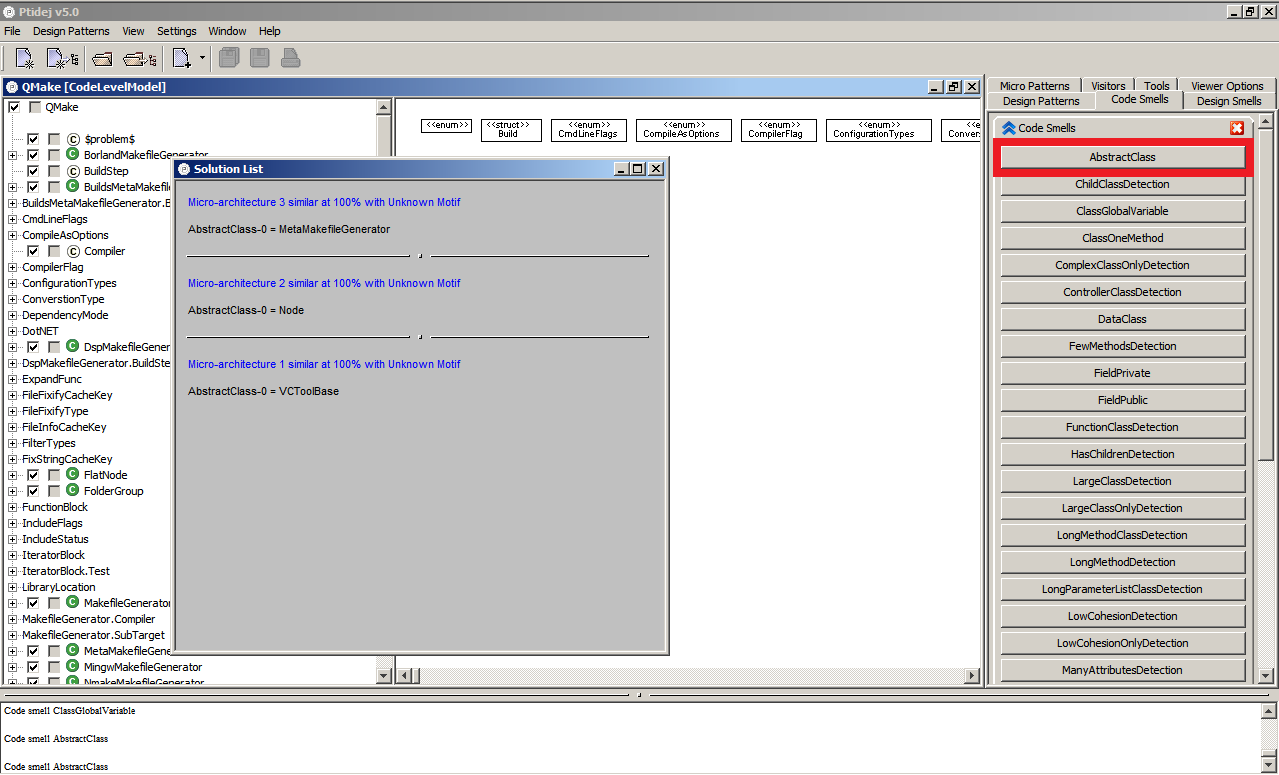Open a model using the folder-with-tree icon
This screenshot has height=775, width=1279.
(137, 57)
